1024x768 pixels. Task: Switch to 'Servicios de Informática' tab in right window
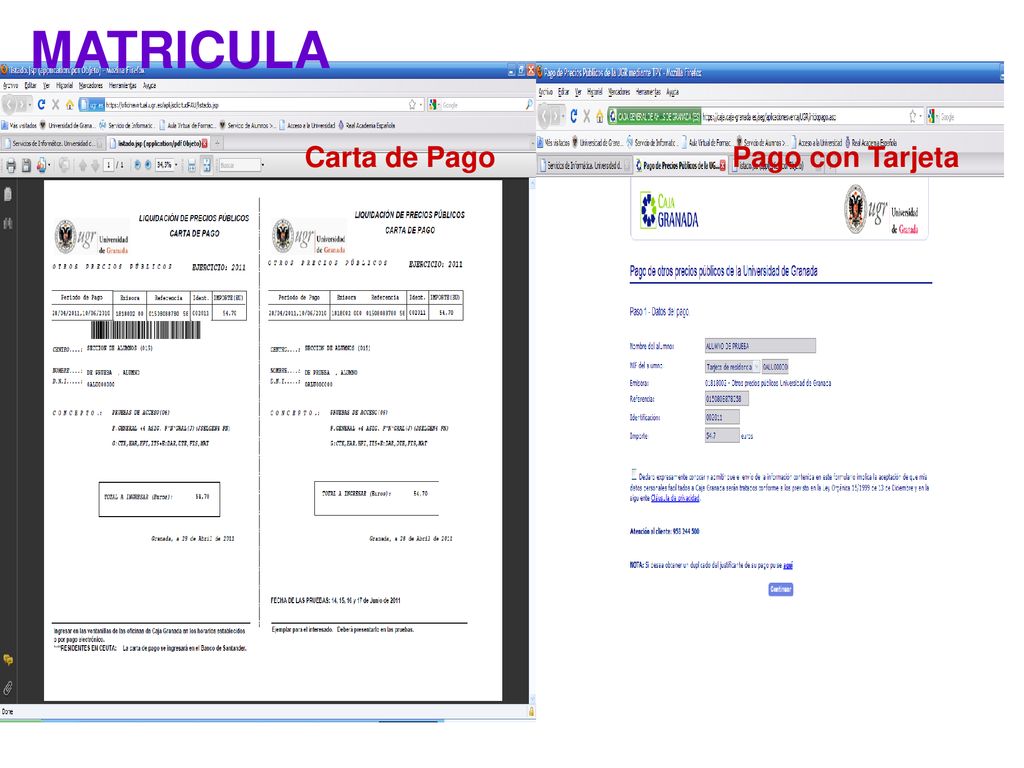584,166
